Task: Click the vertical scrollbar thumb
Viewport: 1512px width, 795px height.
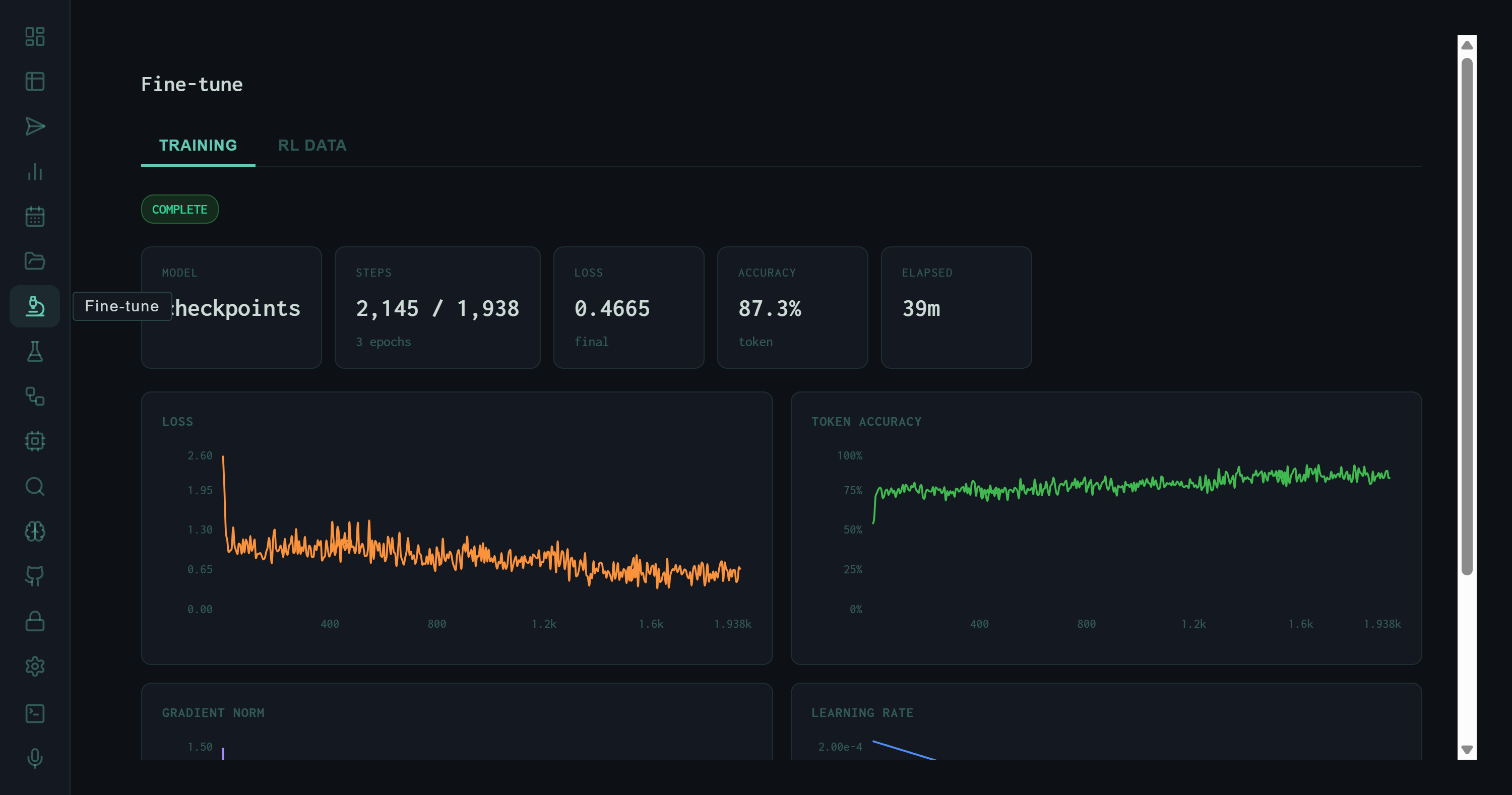Action: pos(1467,317)
